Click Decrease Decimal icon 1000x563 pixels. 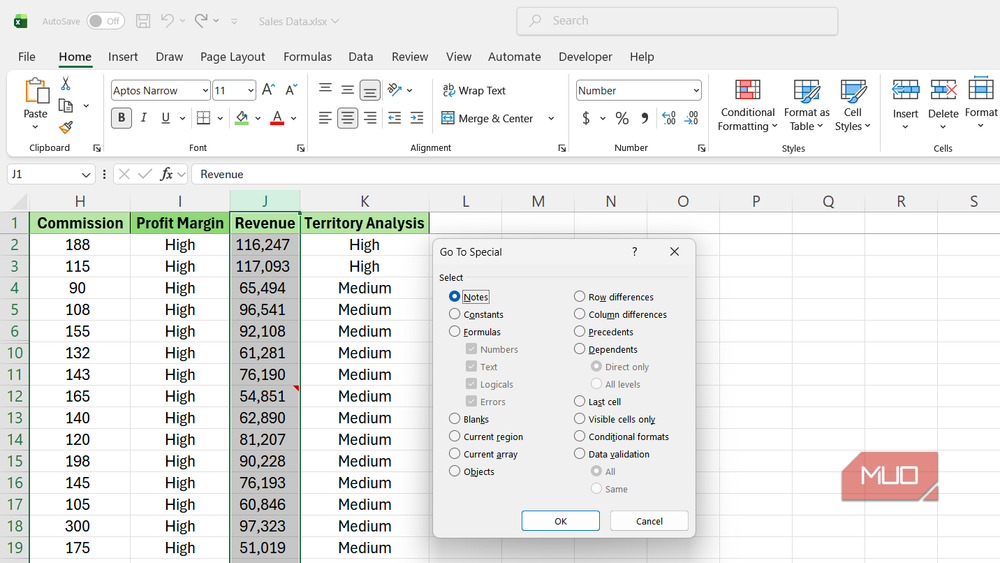[x=691, y=119]
